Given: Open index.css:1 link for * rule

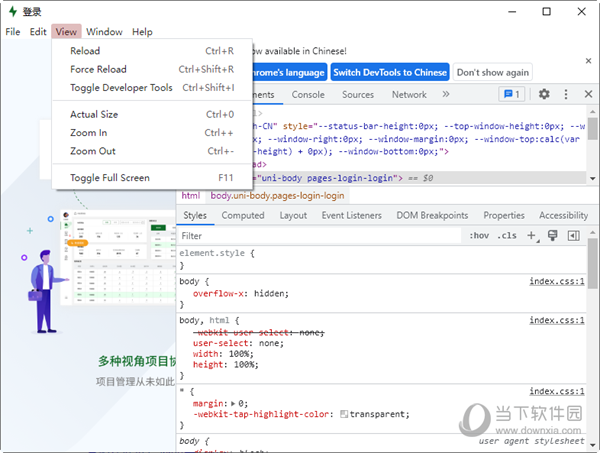Looking at the screenshot, I should pyautogui.click(x=557, y=391).
